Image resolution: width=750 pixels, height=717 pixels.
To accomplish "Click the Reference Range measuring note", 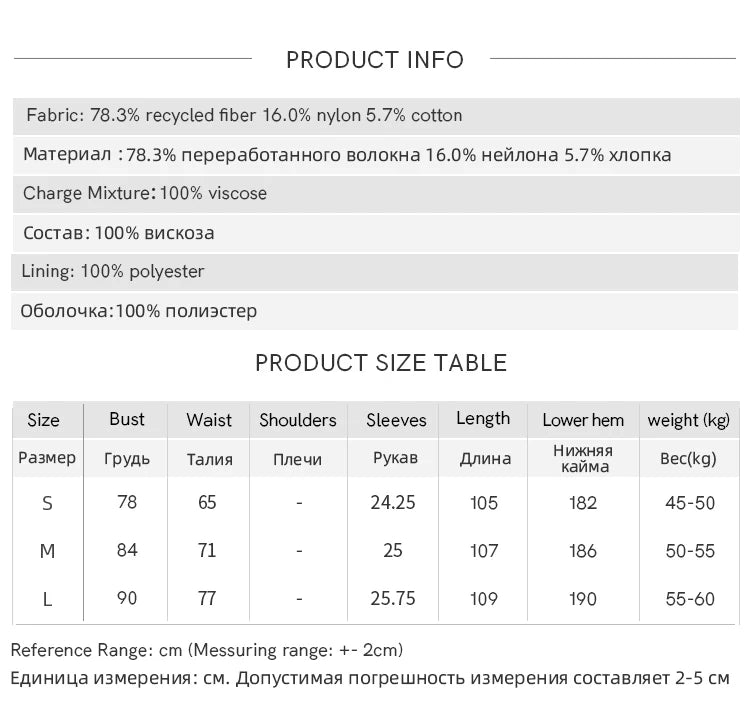I will tap(207, 650).
